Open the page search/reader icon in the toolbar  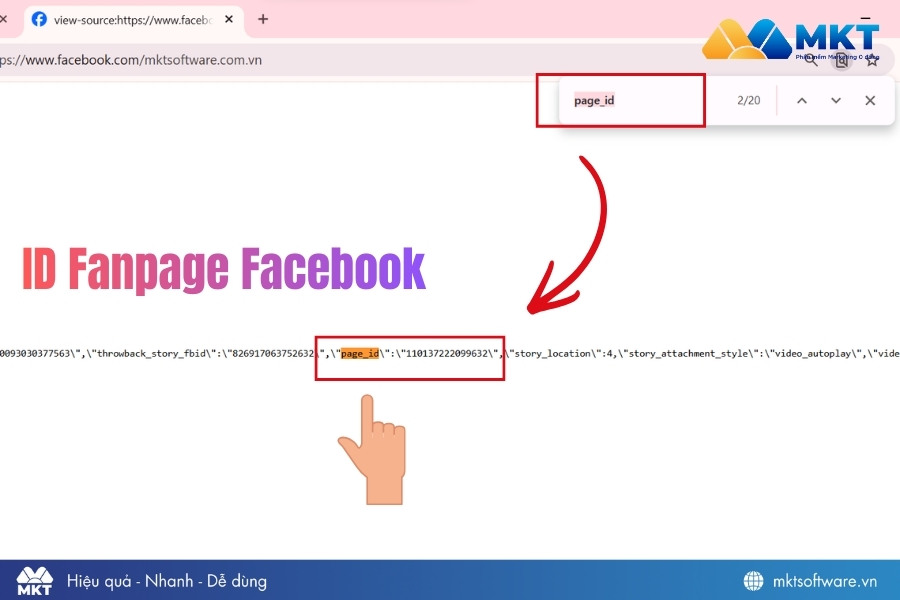coord(842,60)
